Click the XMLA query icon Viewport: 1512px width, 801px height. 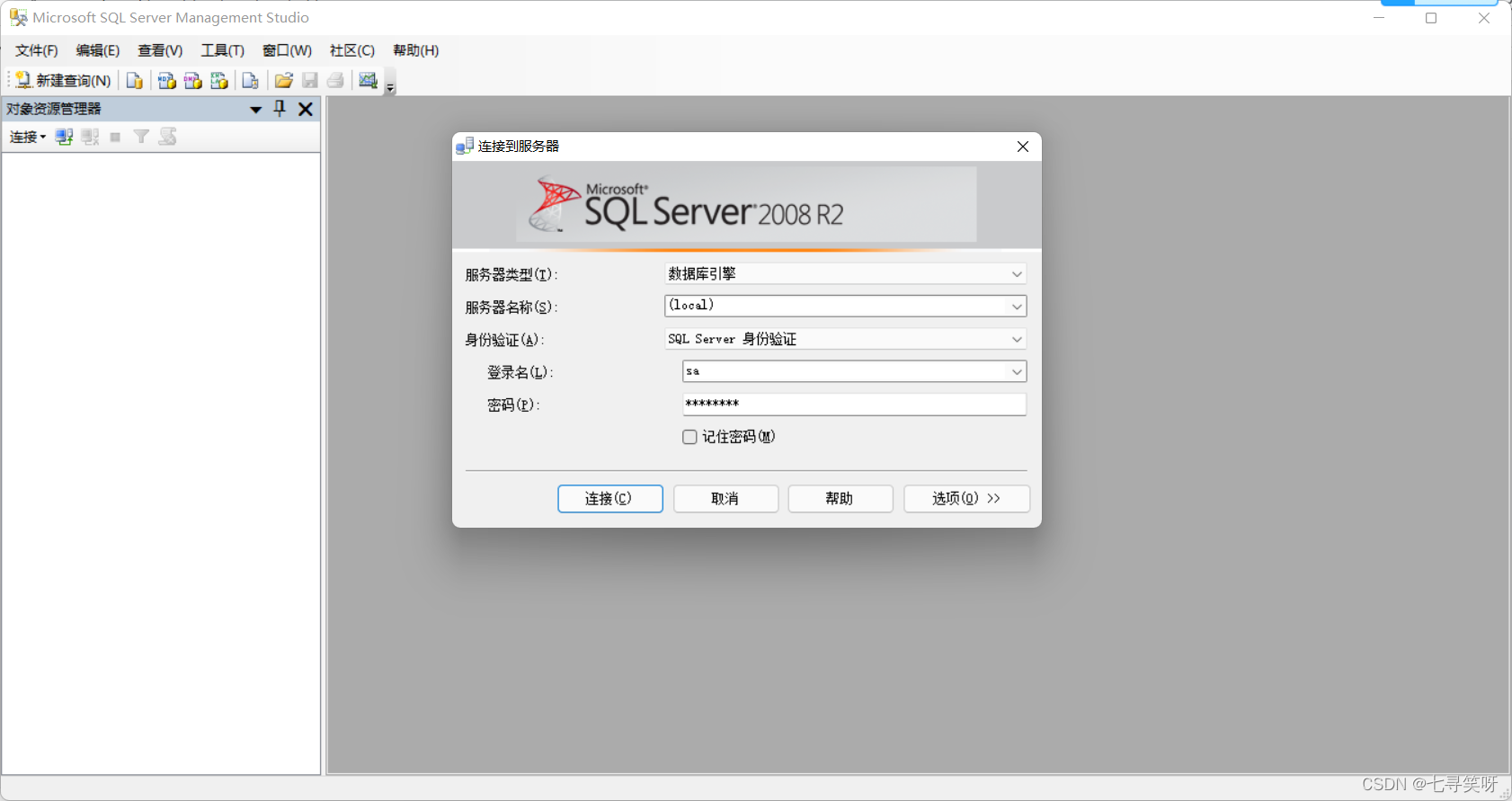tap(218, 81)
